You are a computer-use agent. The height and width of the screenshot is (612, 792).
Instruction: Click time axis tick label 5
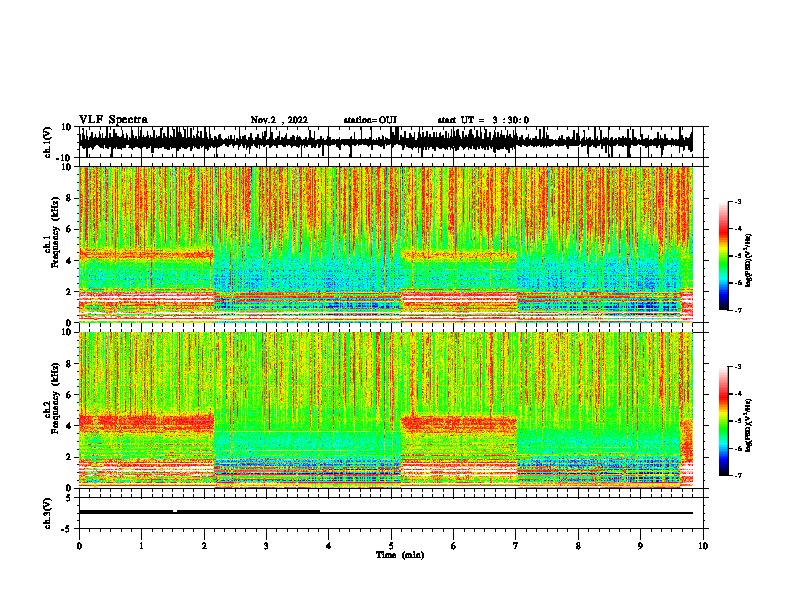(x=391, y=546)
